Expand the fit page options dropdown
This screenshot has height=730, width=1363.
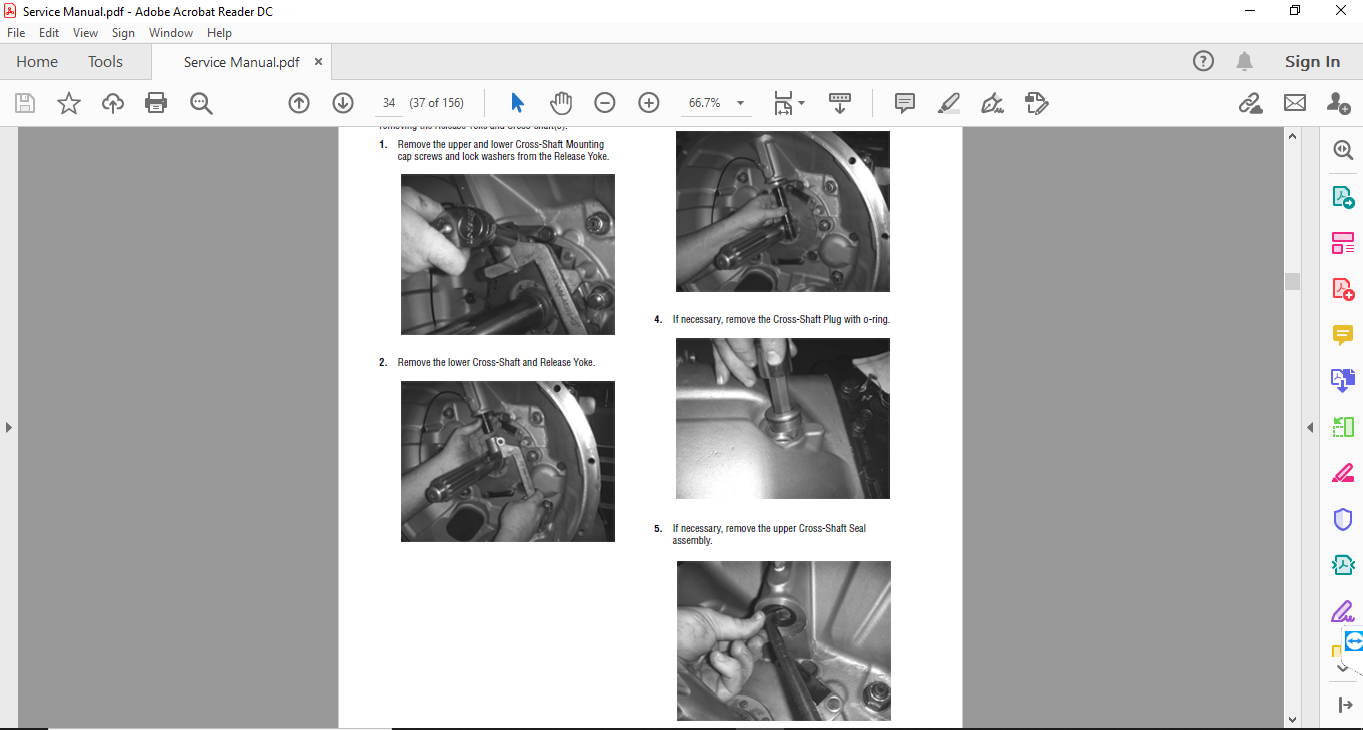[x=801, y=103]
